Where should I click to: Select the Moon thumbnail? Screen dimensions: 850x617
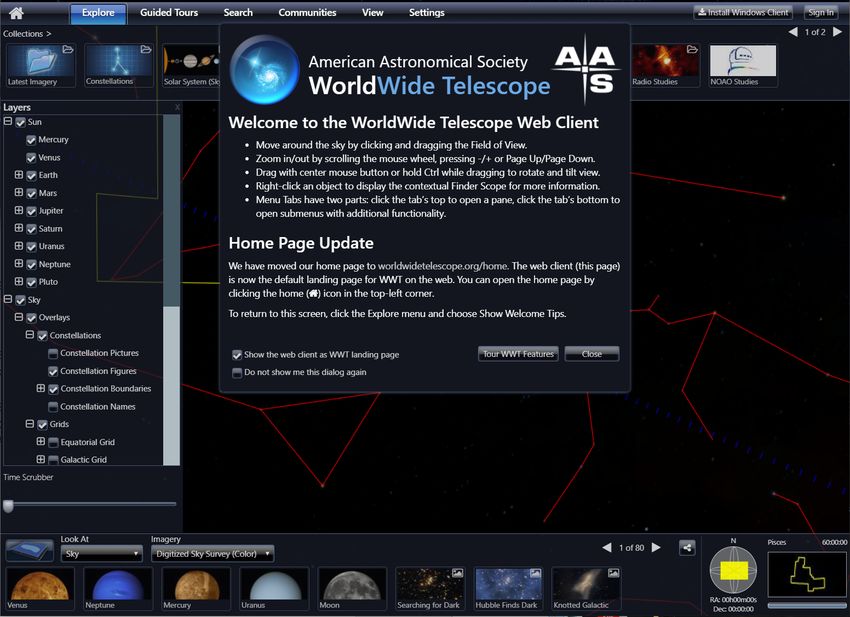(352, 589)
